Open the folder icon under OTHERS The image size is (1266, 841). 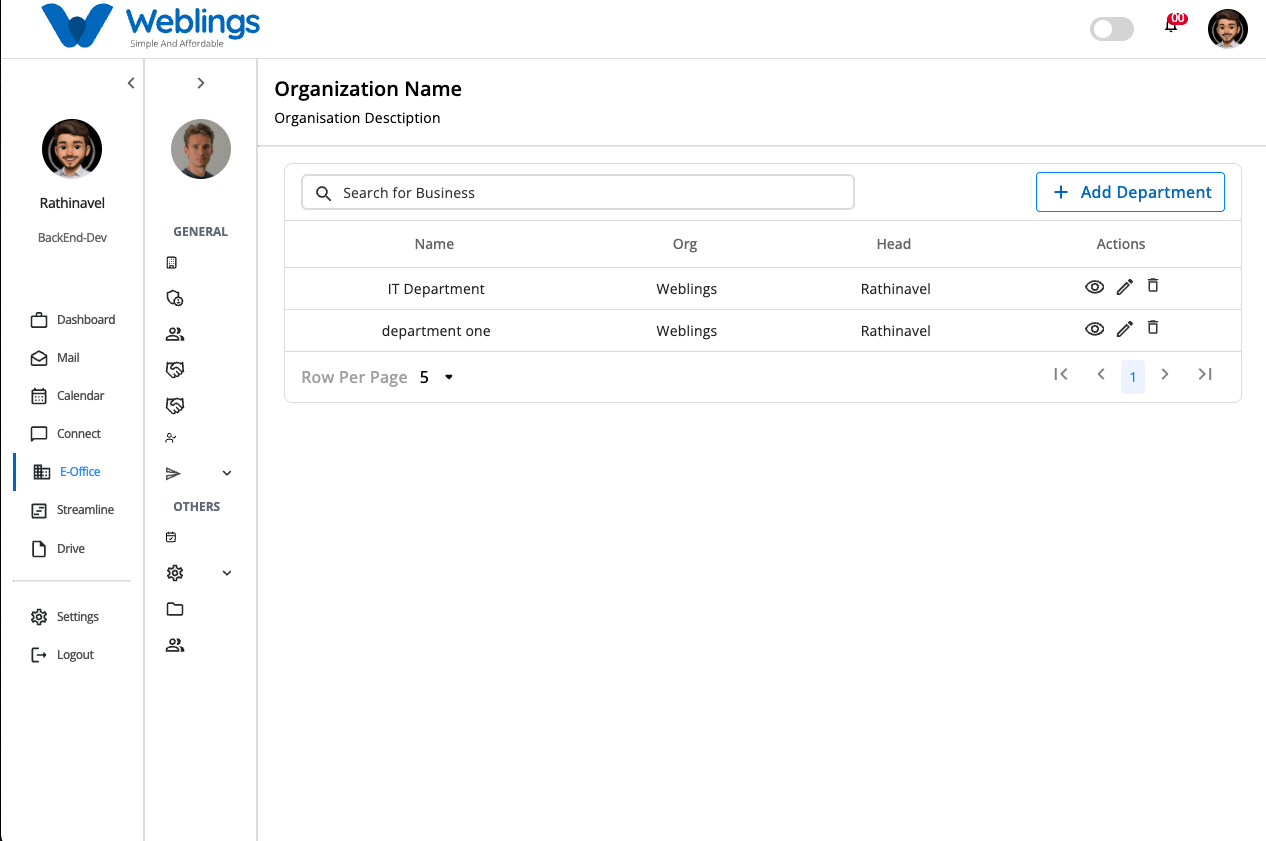pos(175,609)
